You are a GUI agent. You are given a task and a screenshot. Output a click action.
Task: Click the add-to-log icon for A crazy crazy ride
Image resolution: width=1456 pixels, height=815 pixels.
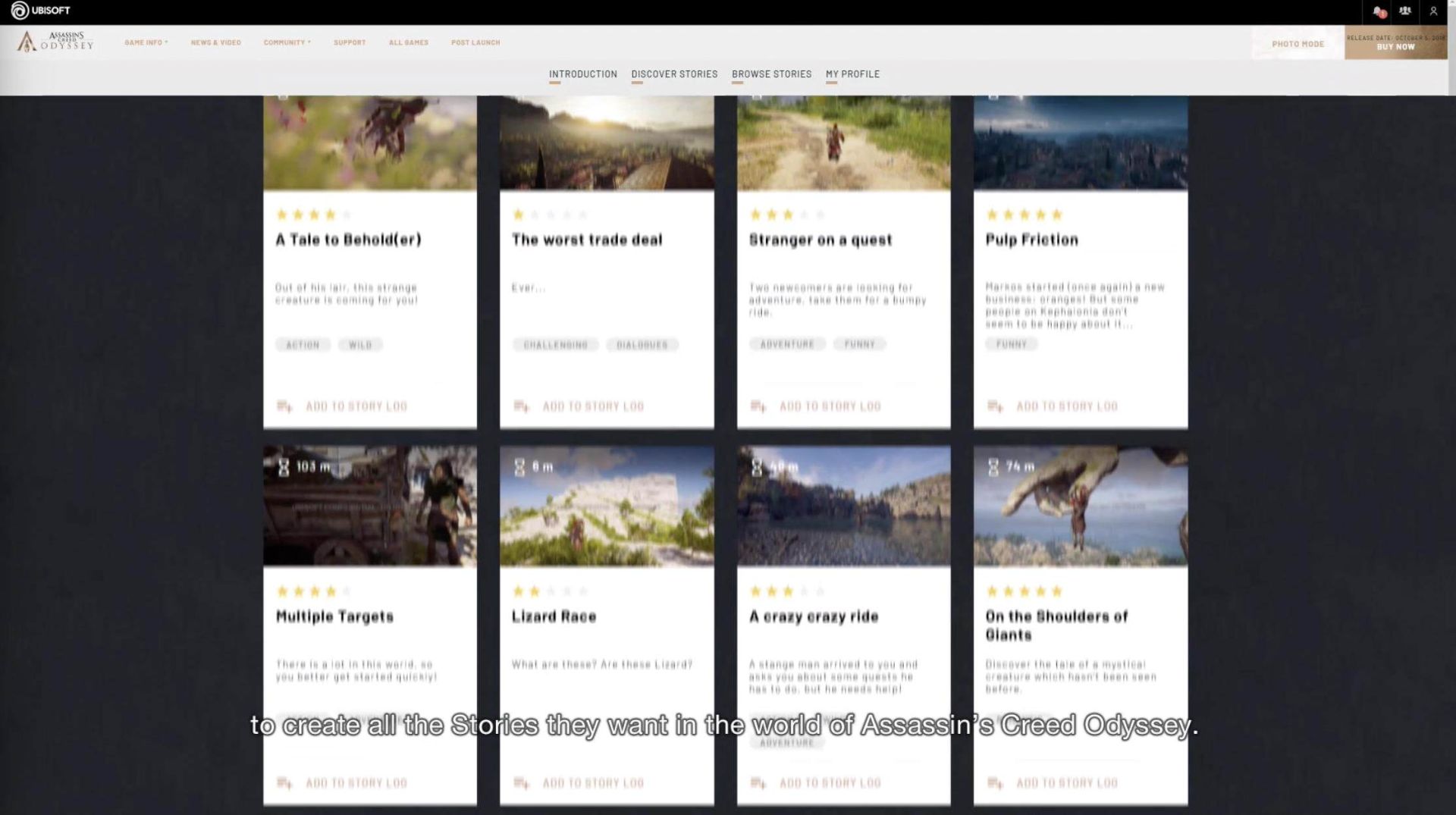coord(758,783)
